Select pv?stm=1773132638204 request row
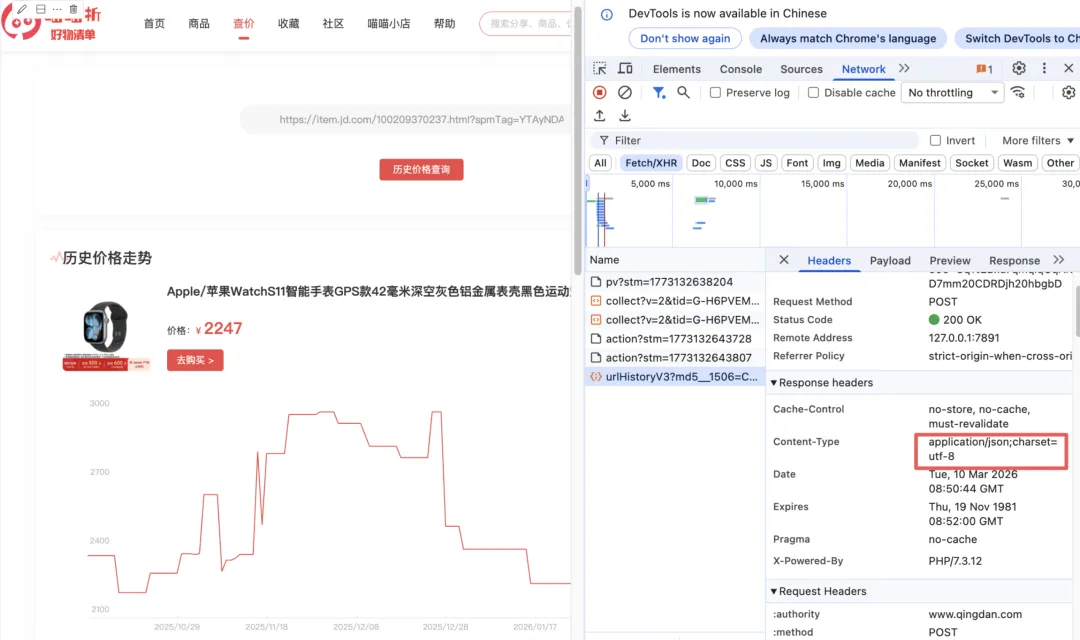Screen dimensions: 1080x640 click(675, 282)
